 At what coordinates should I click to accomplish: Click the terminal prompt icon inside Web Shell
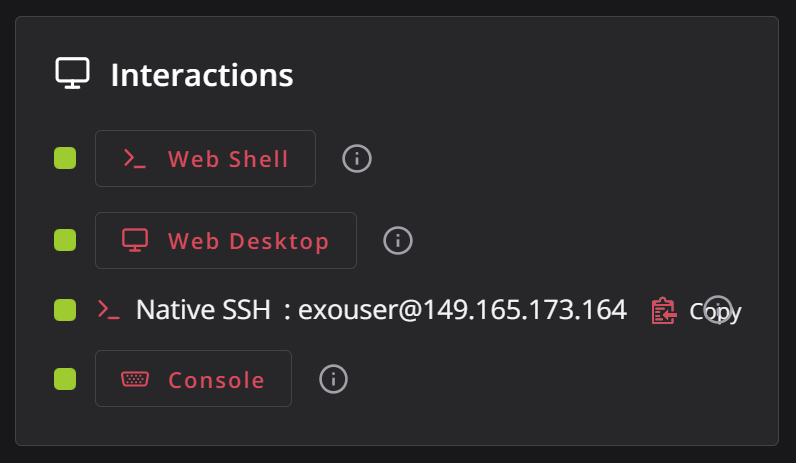click(x=135, y=158)
